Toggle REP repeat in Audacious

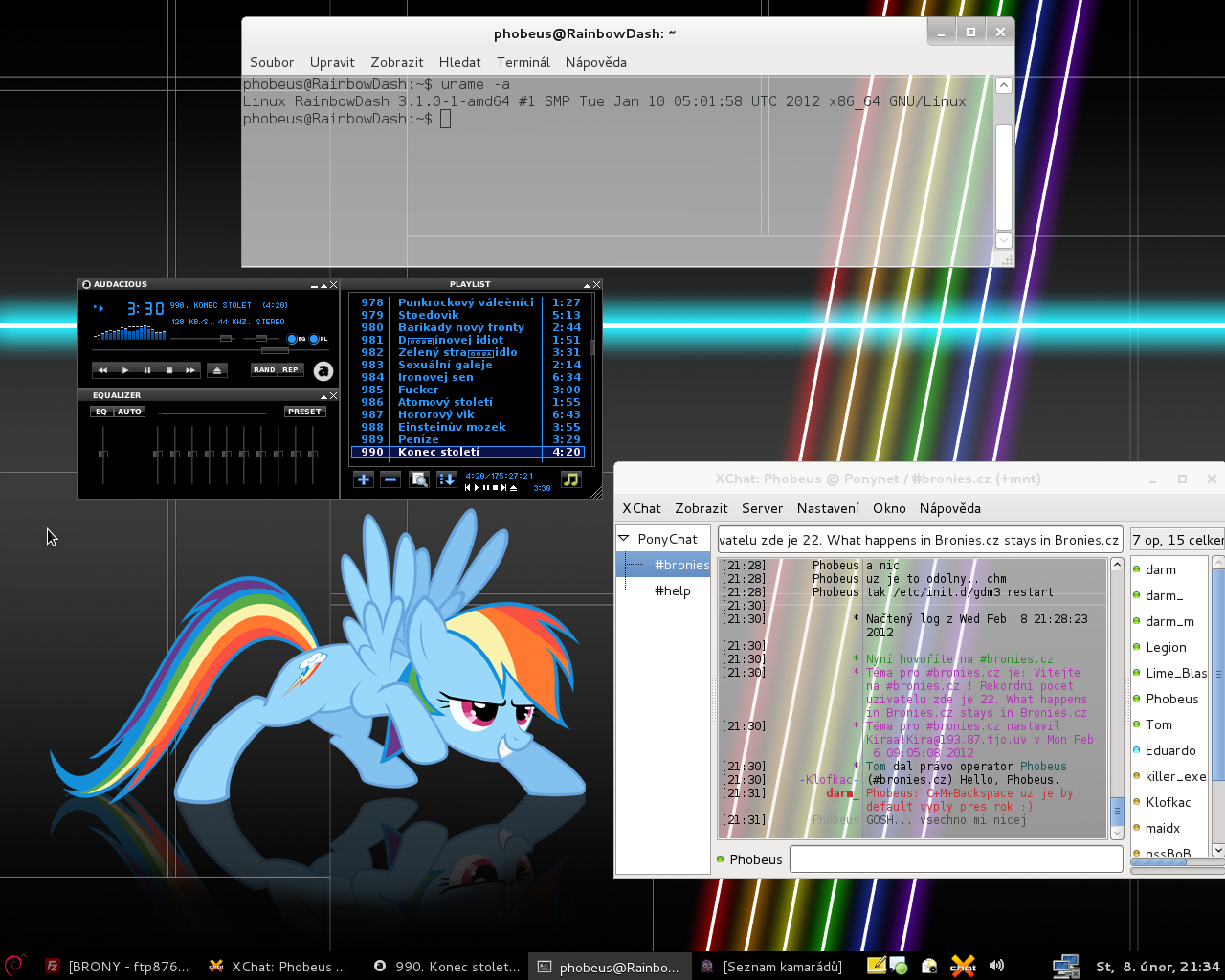coord(290,369)
